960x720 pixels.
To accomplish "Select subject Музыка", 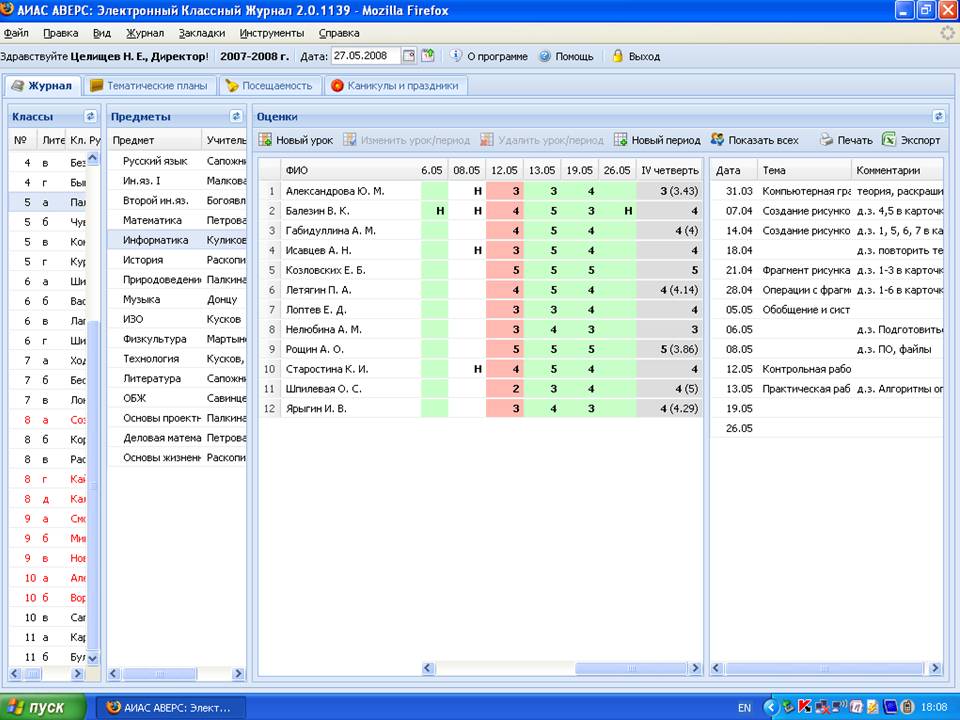I will (x=177, y=299).
